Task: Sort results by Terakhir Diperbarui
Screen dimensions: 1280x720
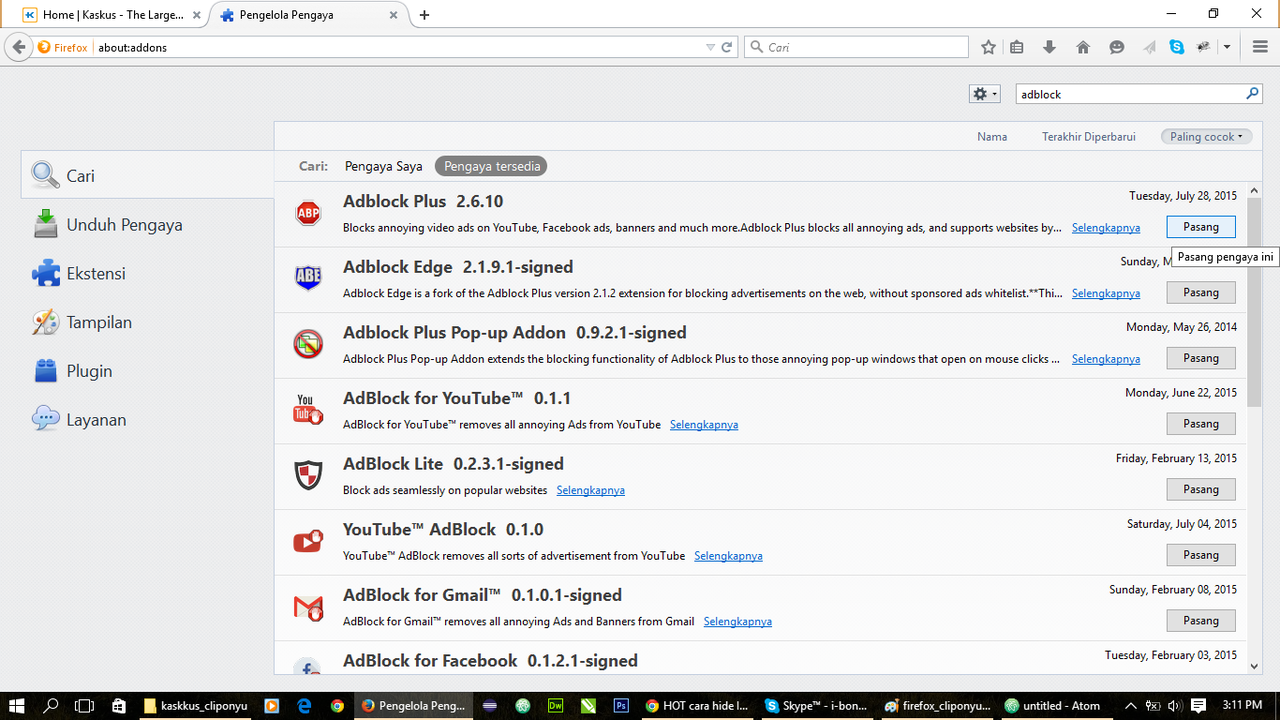Action: click(1089, 137)
